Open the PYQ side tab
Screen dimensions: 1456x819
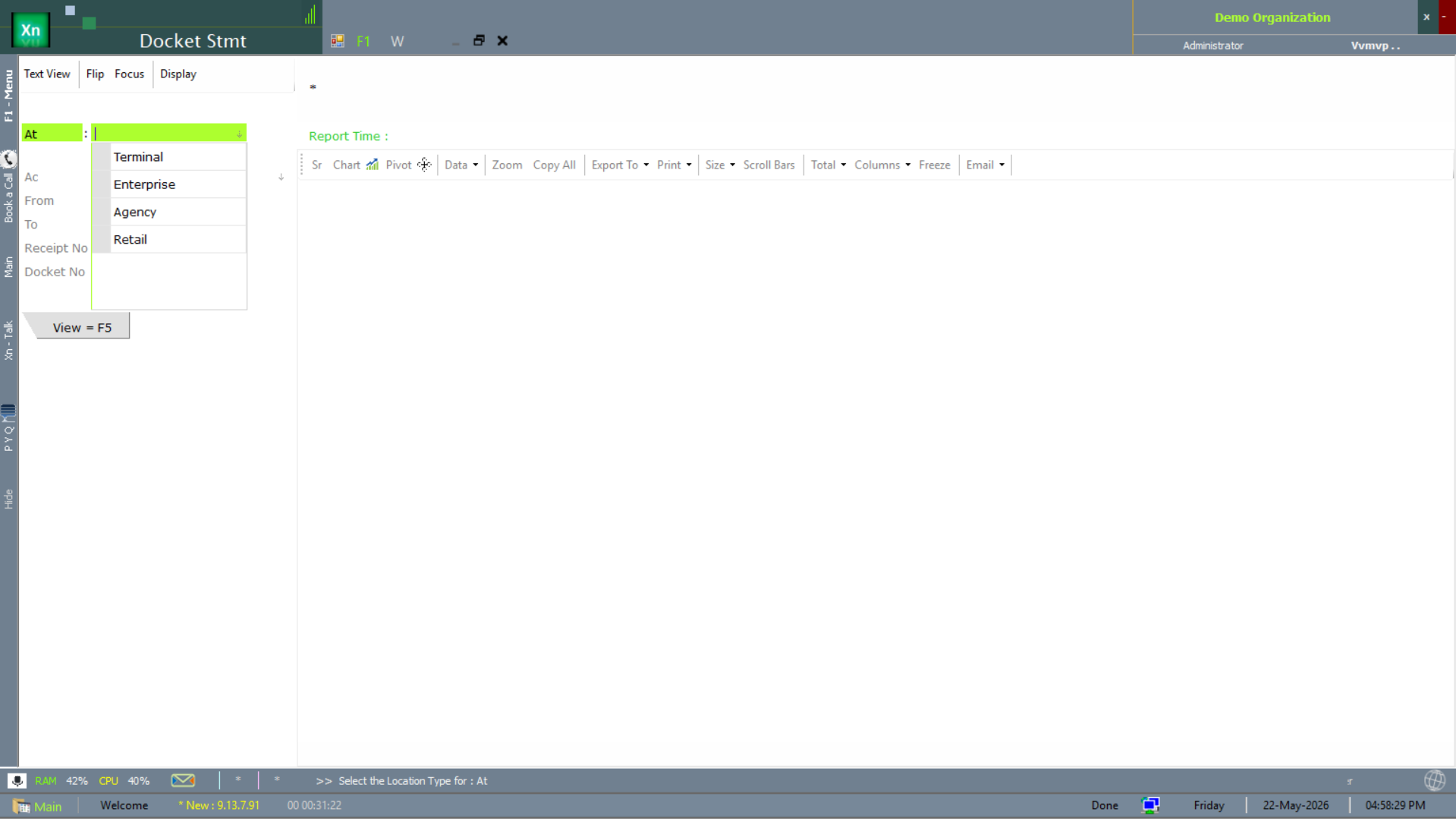[8, 438]
